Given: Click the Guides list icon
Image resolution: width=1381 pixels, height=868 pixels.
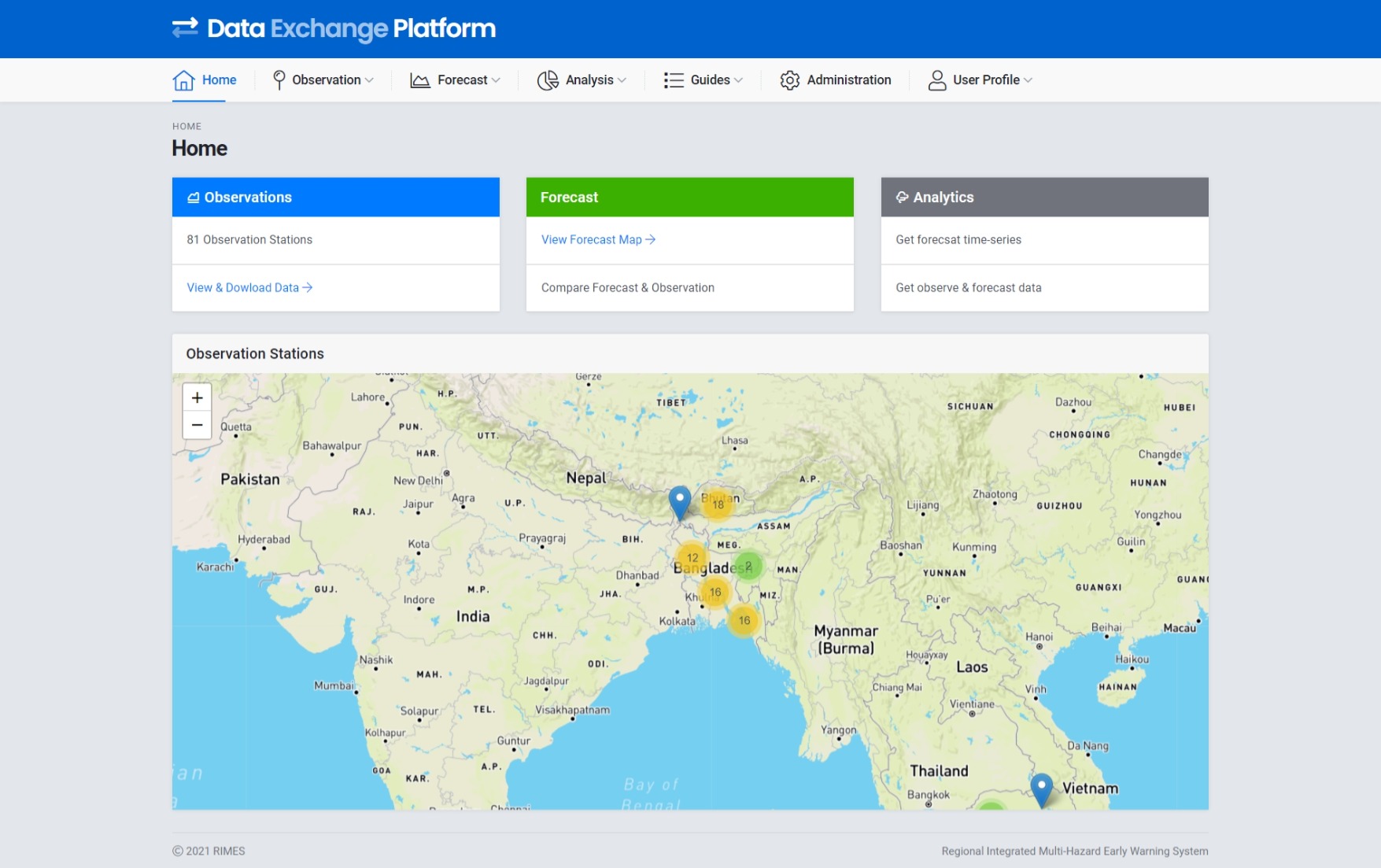Looking at the screenshot, I should (674, 80).
